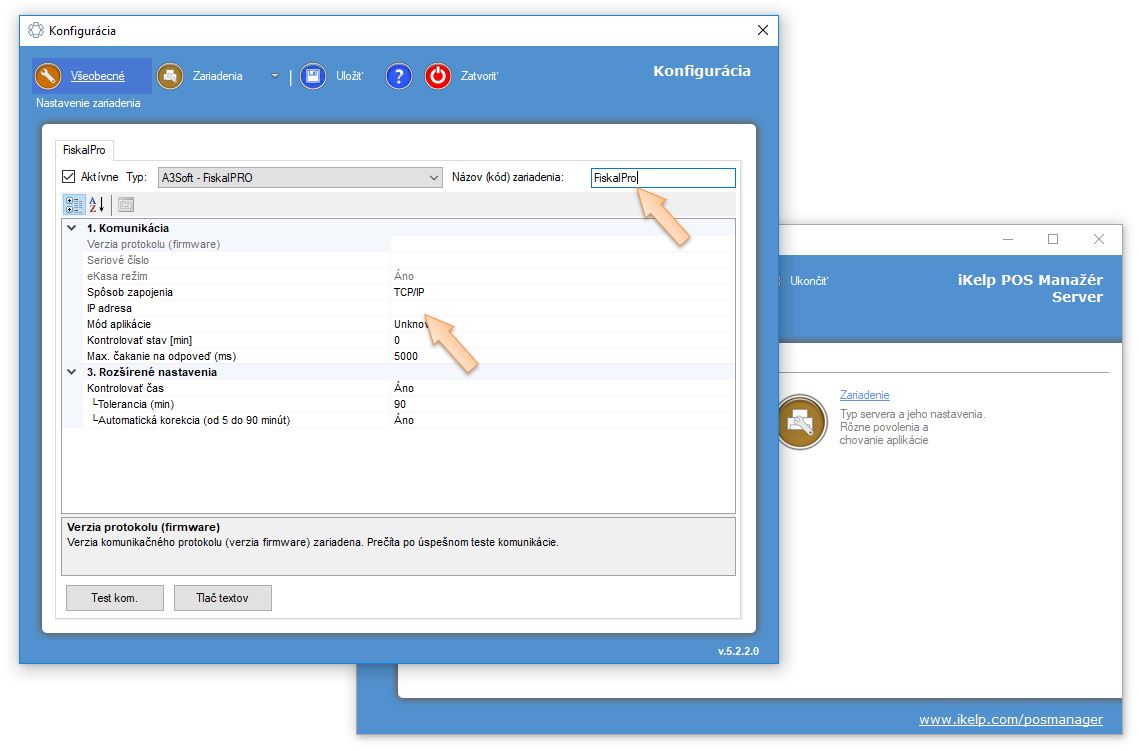This screenshot has height=751, width=1139.
Task: Switch property grid to categorized view
Action: 74,205
